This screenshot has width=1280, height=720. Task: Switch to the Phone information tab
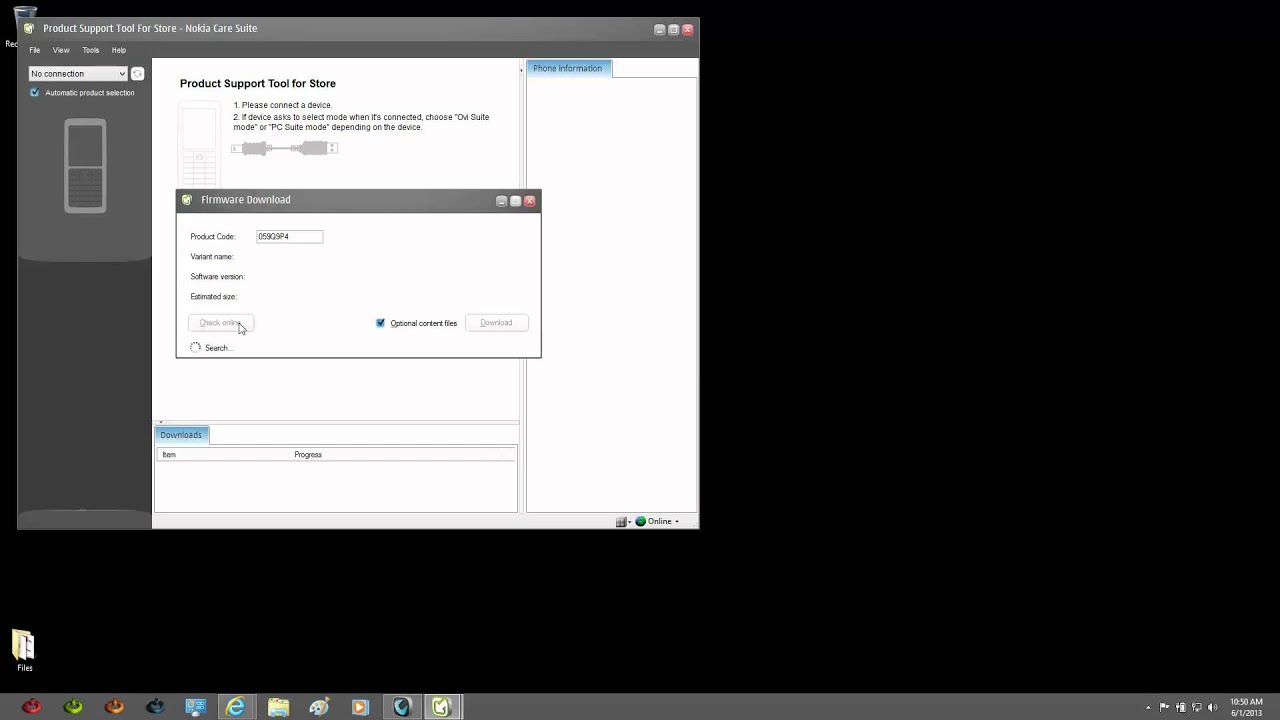coord(568,68)
